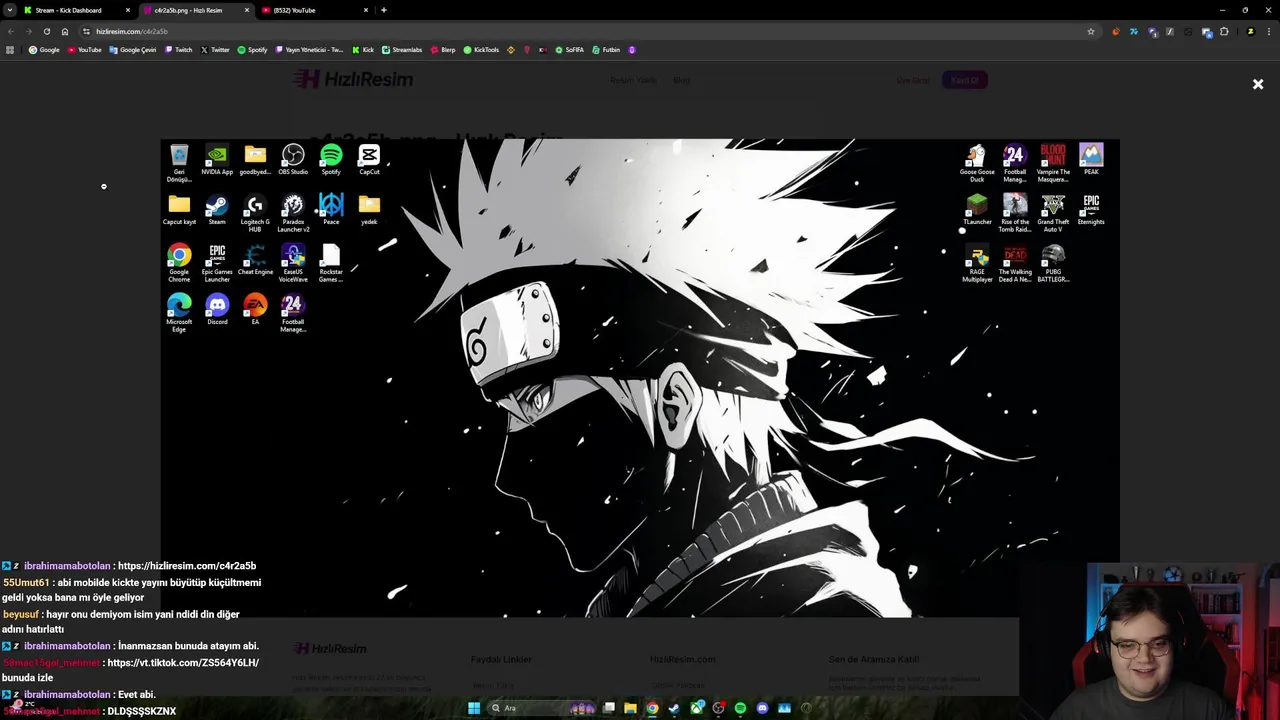Viewport: 1280px width, 720px height.
Task: Go back to the previous page
Action: (10, 31)
